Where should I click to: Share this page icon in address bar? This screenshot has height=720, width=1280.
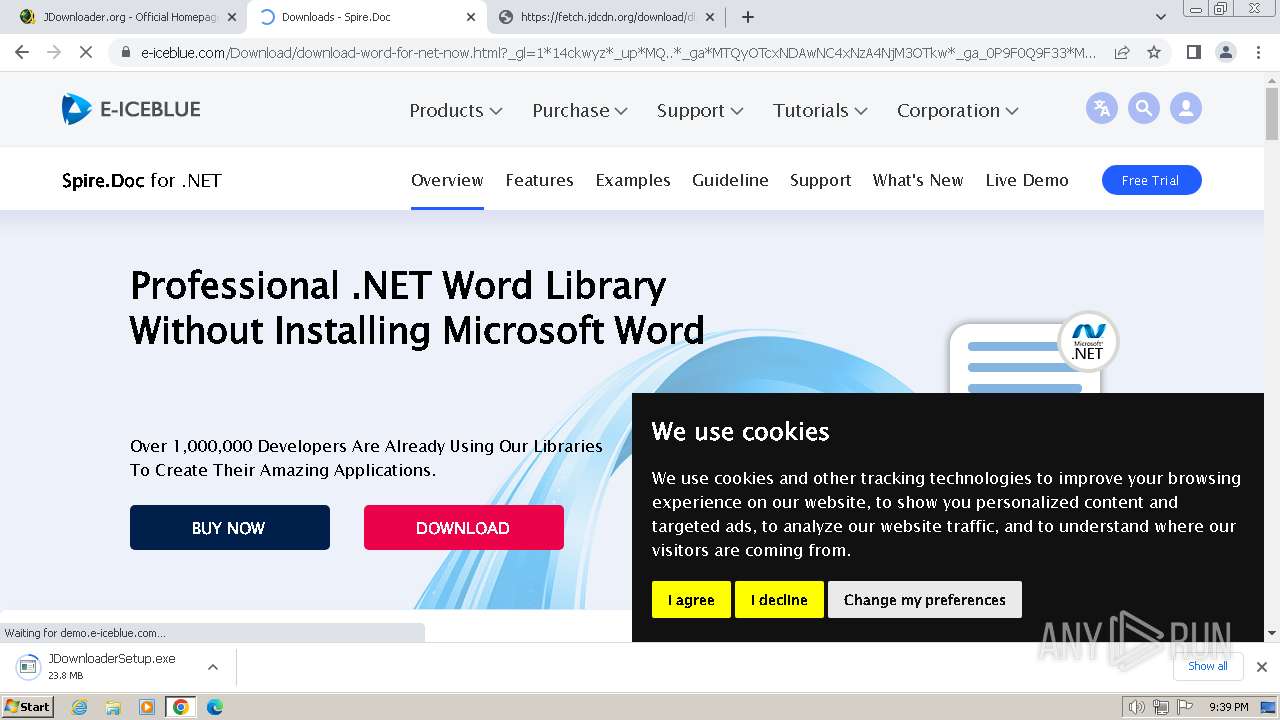pyautogui.click(x=1122, y=52)
